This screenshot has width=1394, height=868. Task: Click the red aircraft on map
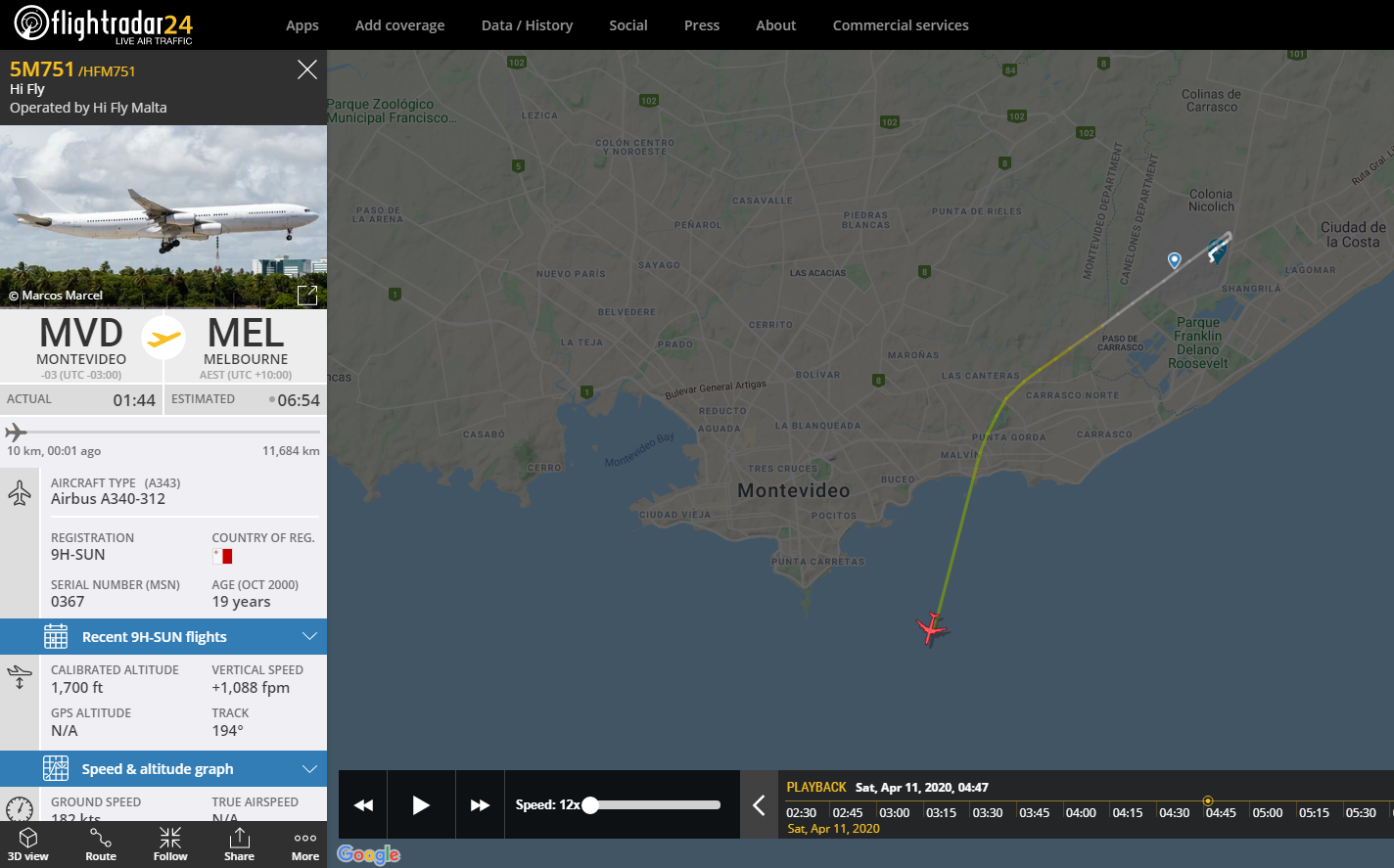pyautogui.click(x=931, y=628)
